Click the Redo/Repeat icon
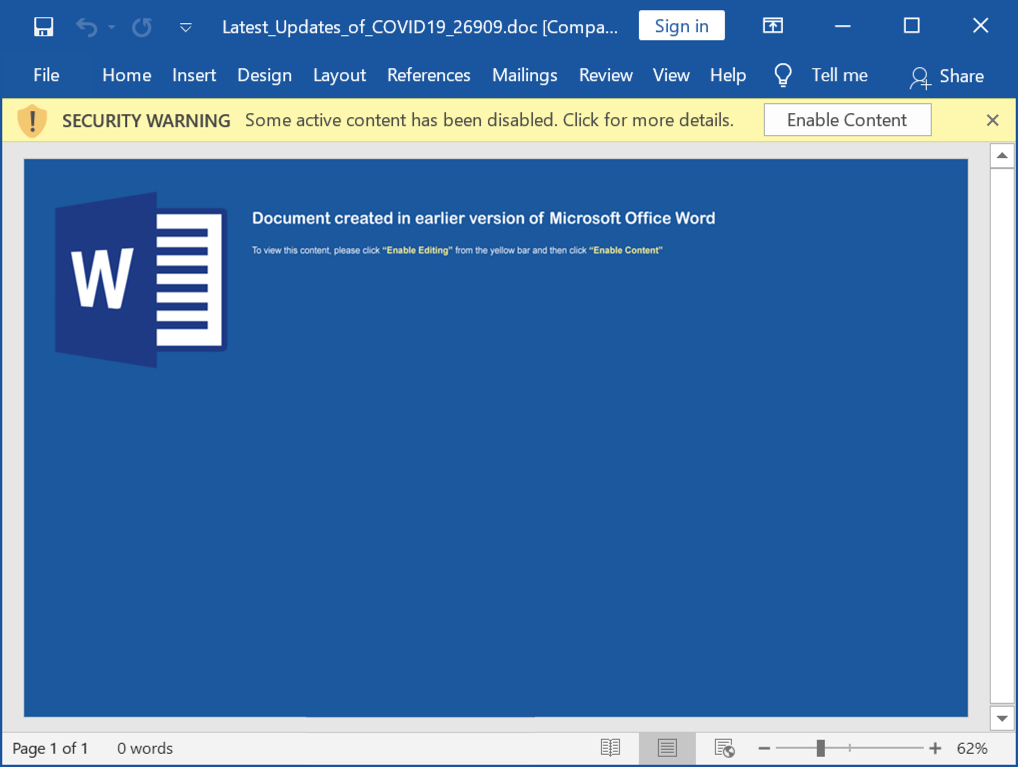This screenshot has height=767, width=1018. coord(142,27)
